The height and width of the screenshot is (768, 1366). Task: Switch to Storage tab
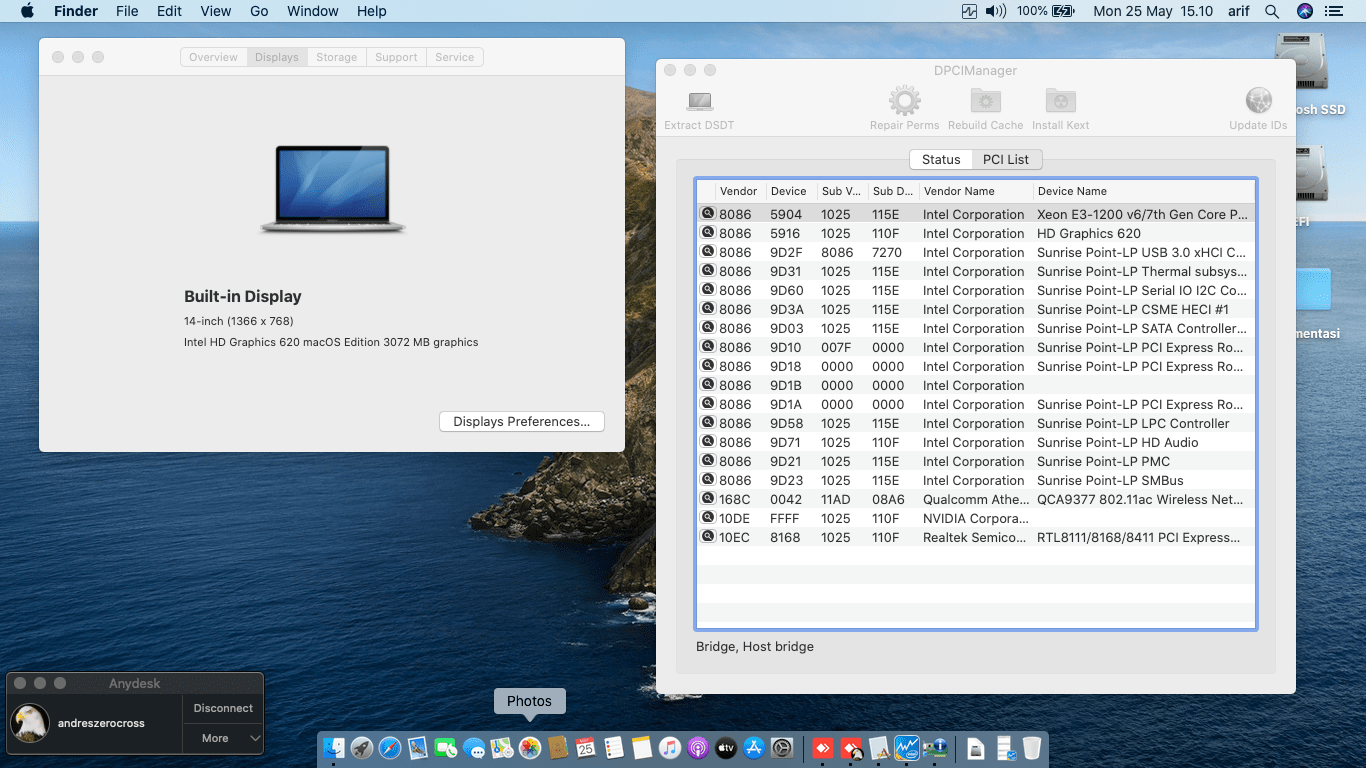point(337,57)
